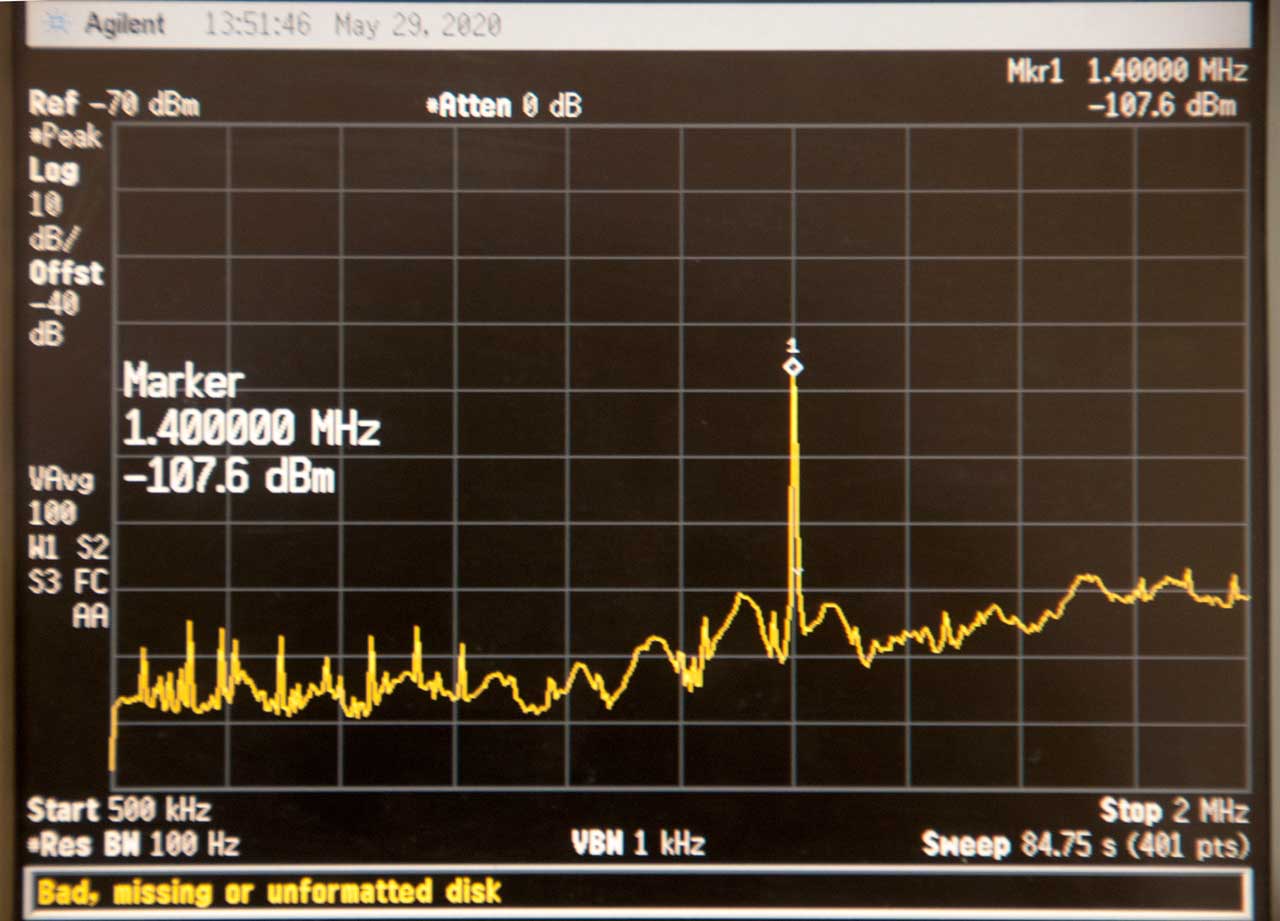Select the Stop 2 MHz frequency field
This screenshot has height=921, width=1280.
[x=1173, y=810]
